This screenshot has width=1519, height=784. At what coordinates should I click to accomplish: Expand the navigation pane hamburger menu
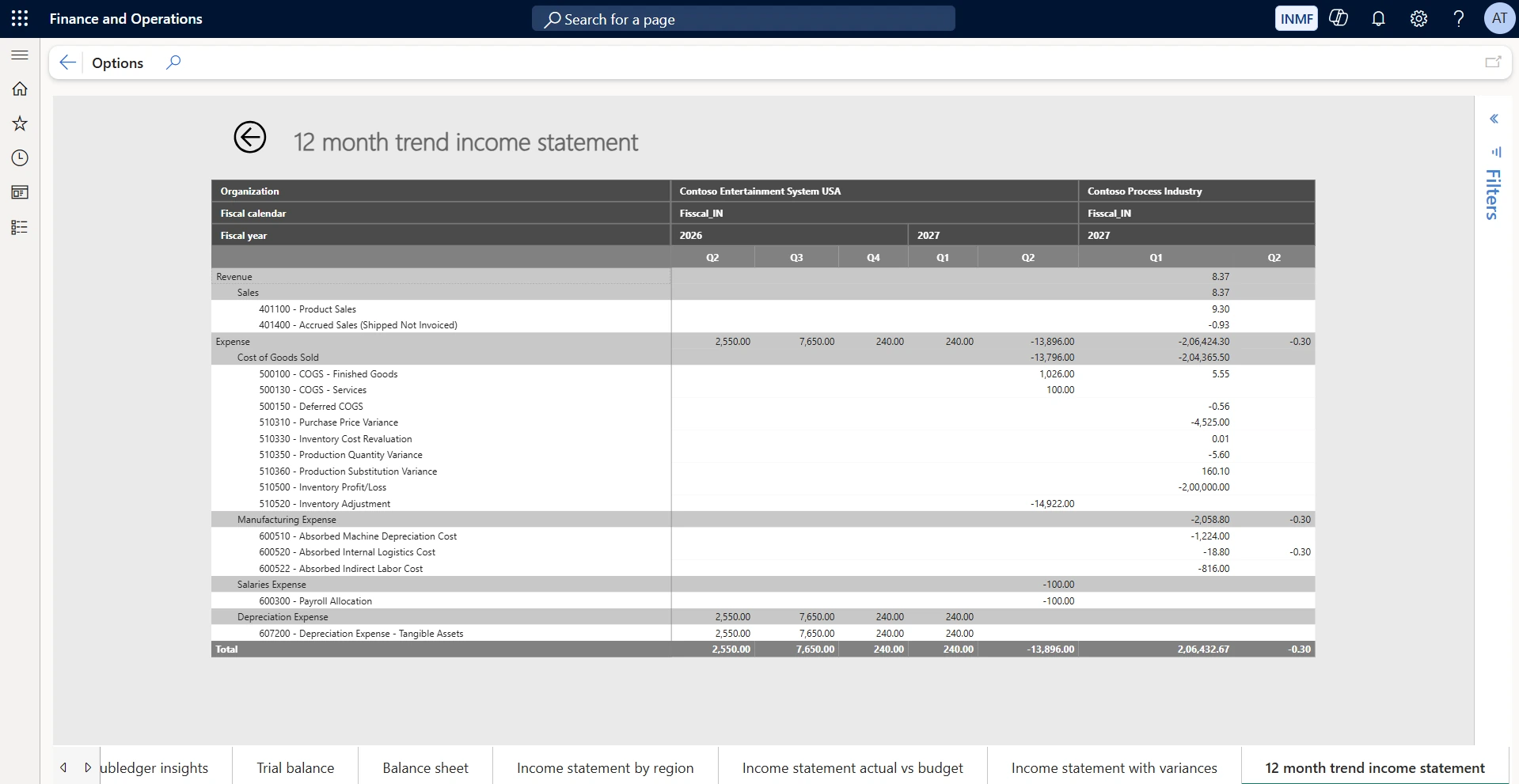coord(20,55)
